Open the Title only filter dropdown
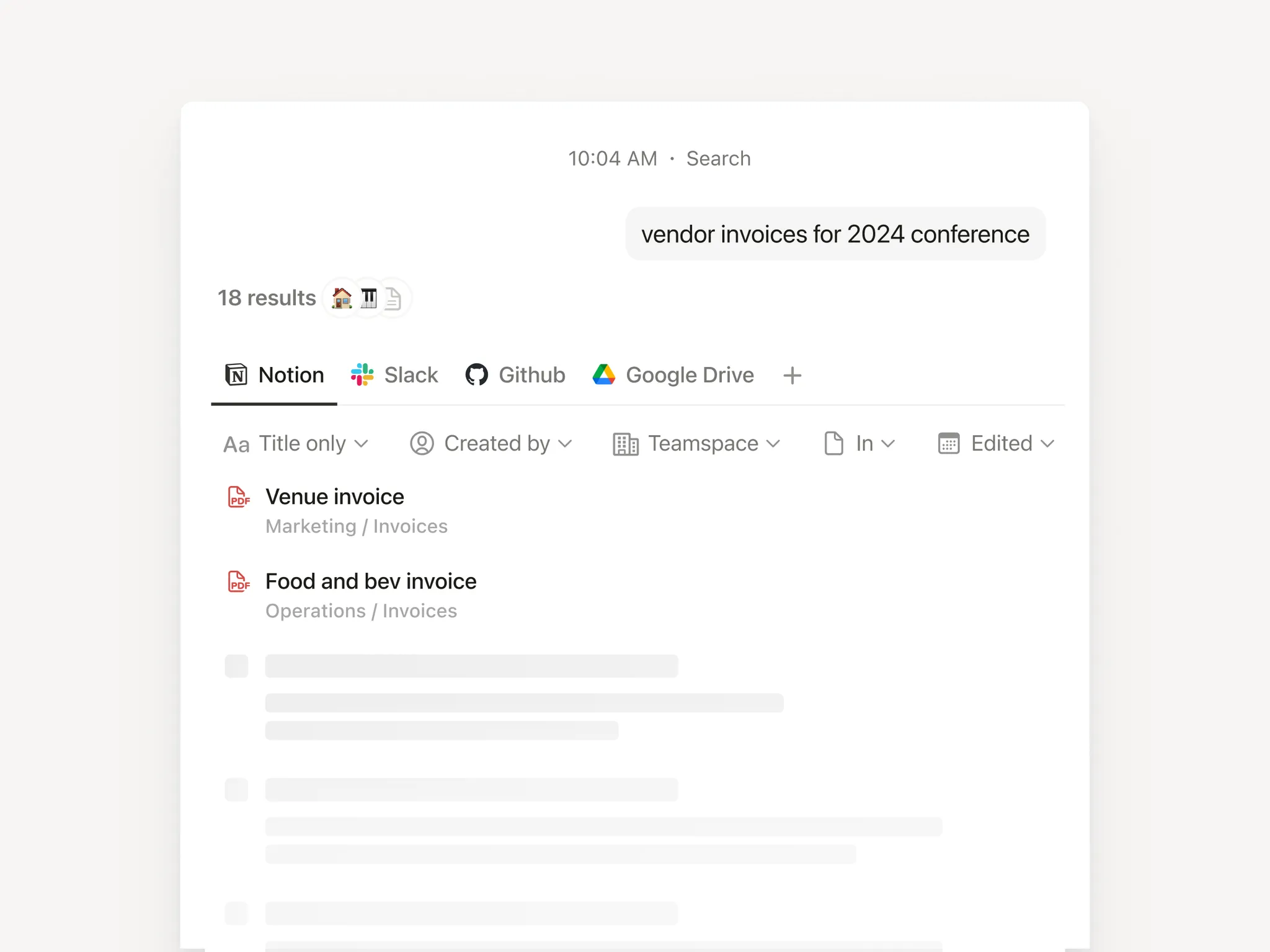The image size is (1270, 952). click(296, 444)
